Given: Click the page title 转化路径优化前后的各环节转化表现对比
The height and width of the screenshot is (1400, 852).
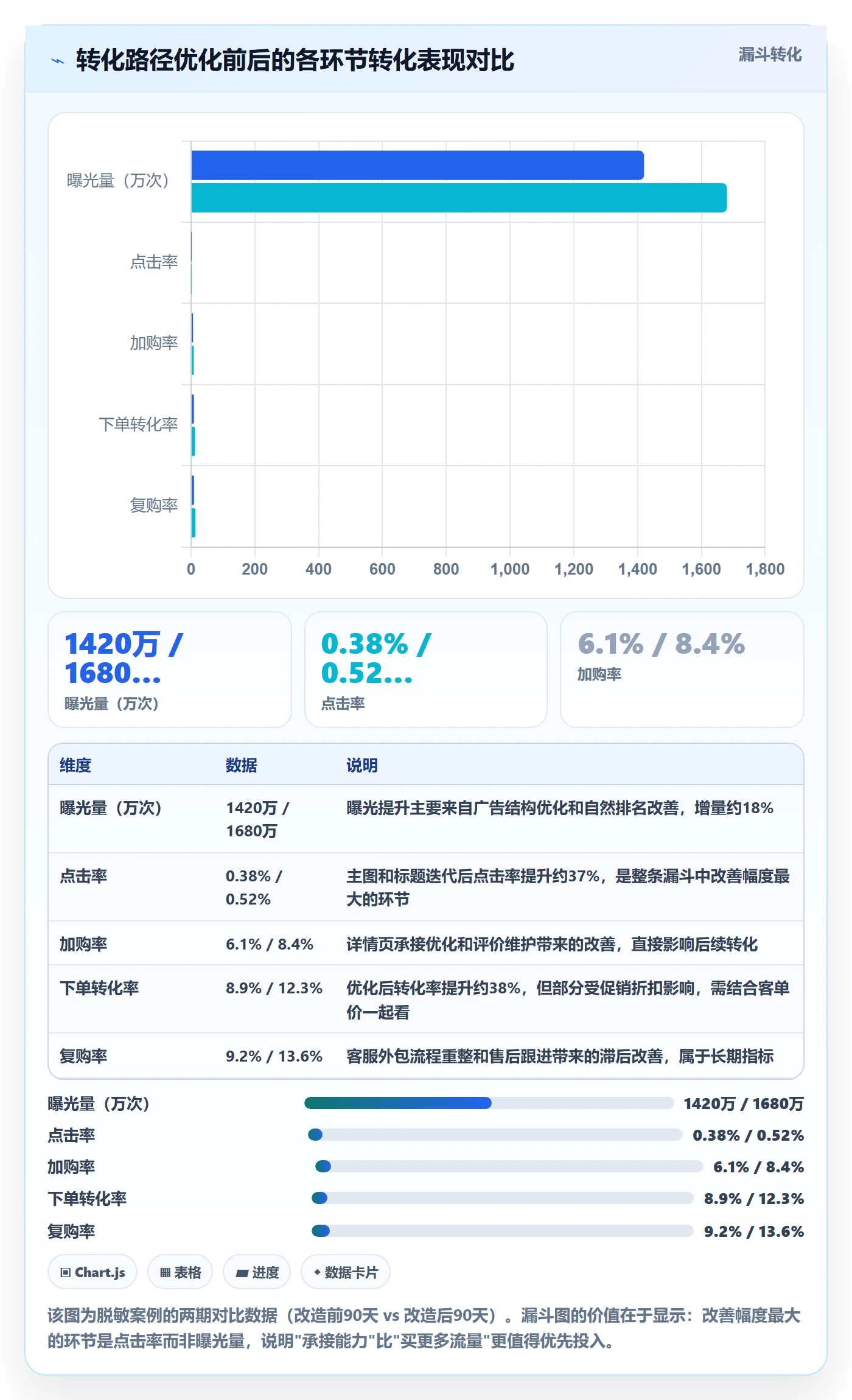Looking at the screenshot, I should point(295,60).
